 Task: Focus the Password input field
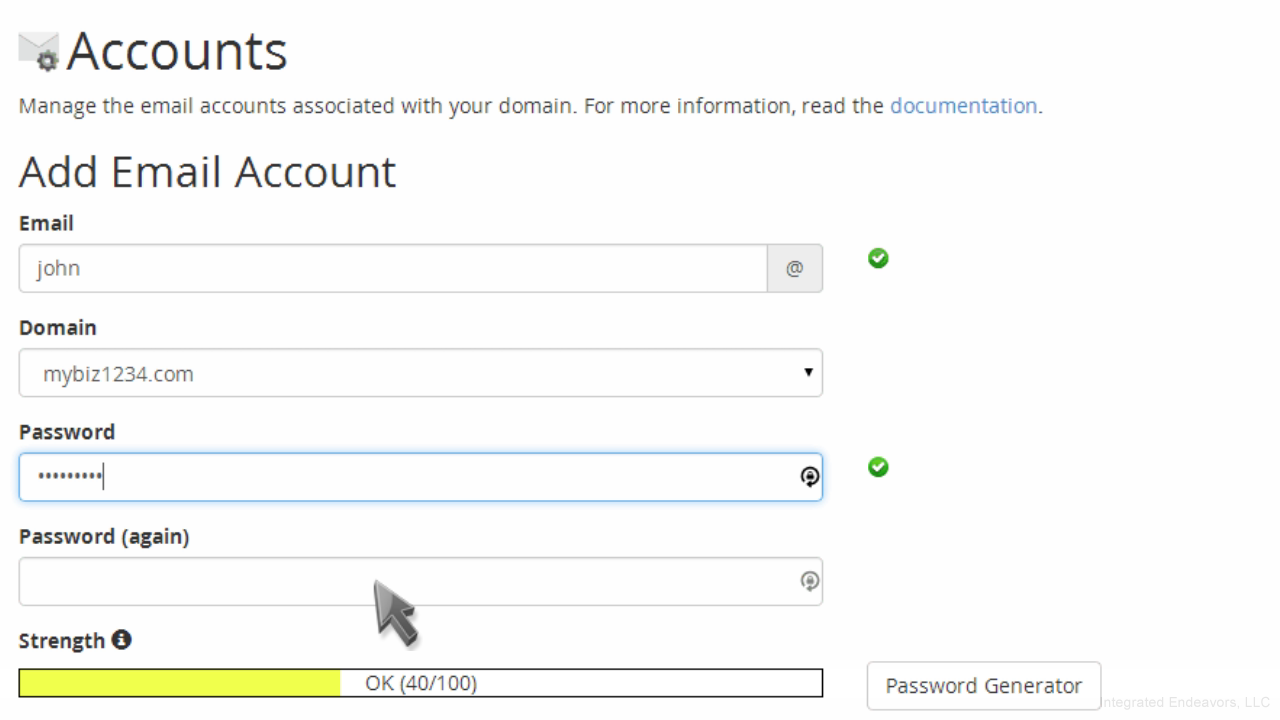(x=400, y=477)
